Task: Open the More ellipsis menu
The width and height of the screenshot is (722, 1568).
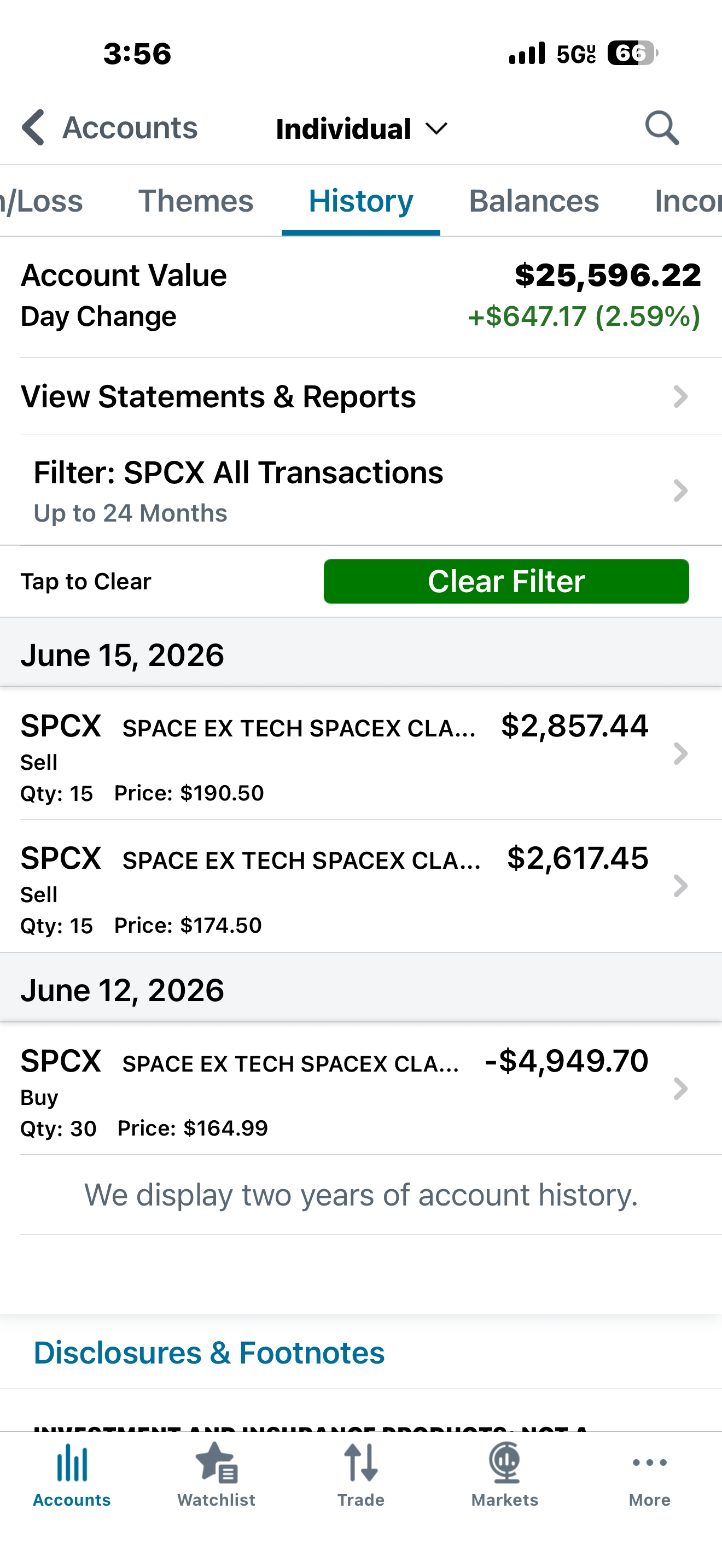Action: (650, 1462)
